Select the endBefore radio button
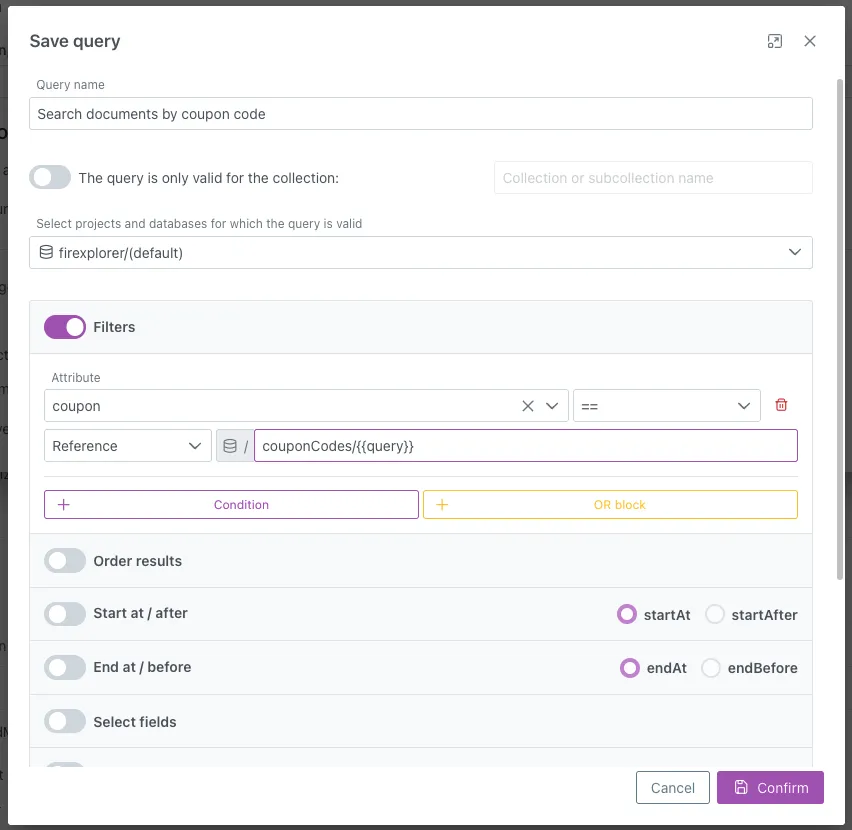The image size is (852, 830). pyautogui.click(x=713, y=667)
